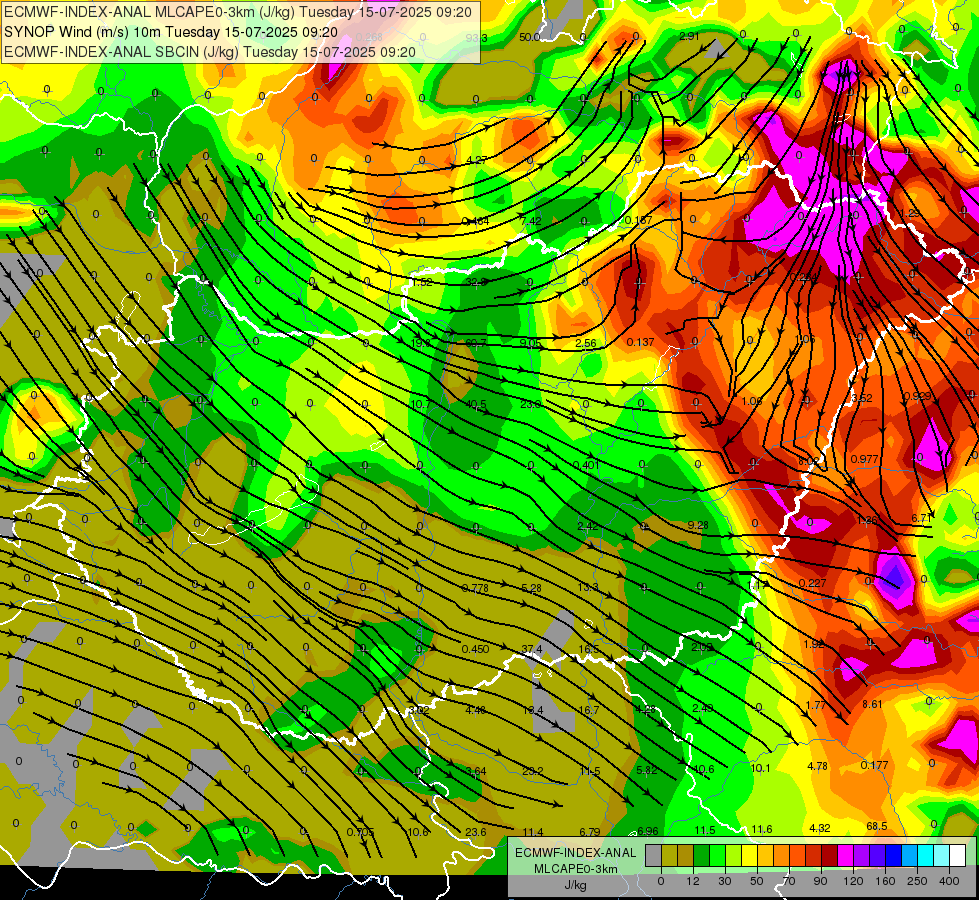The height and width of the screenshot is (900, 979).
Task: Click the map value 6.96
Action: coord(647,831)
